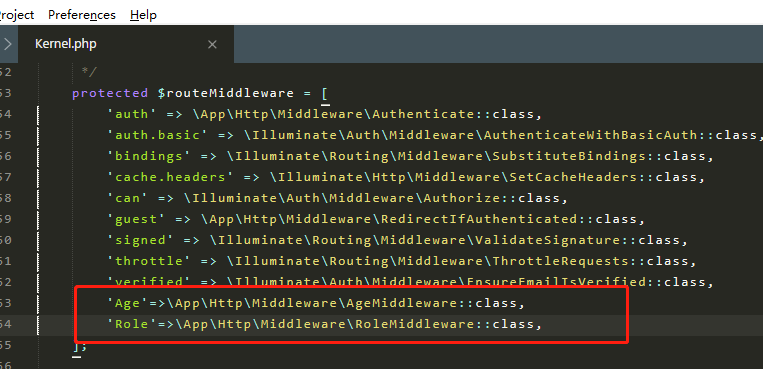The image size is (763, 369).
Task: Open the Preferences menu
Action: 82,15
